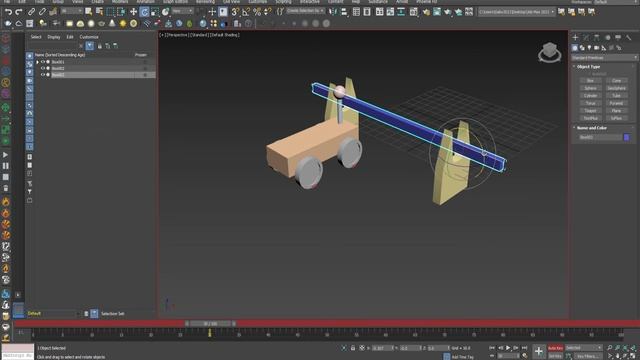The height and width of the screenshot is (360, 640).
Task: Click the play icon in left sidebar
Action: click(5, 155)
